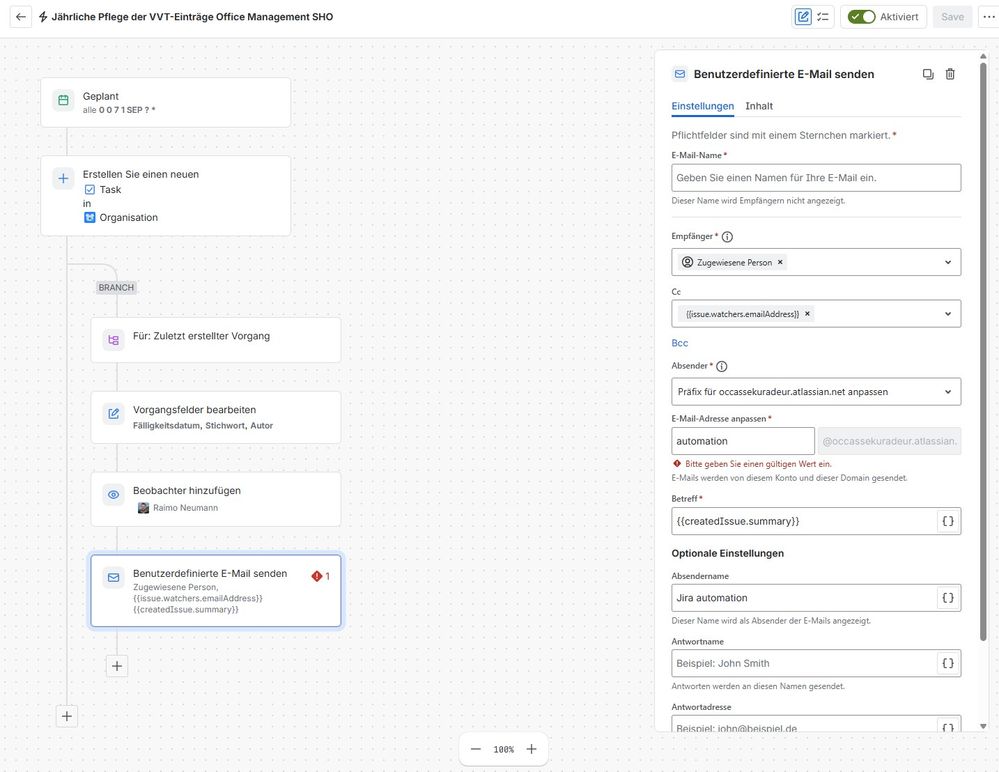Click the info icon next to Empfänger
The image size is (999, 772).
(727, 236)
